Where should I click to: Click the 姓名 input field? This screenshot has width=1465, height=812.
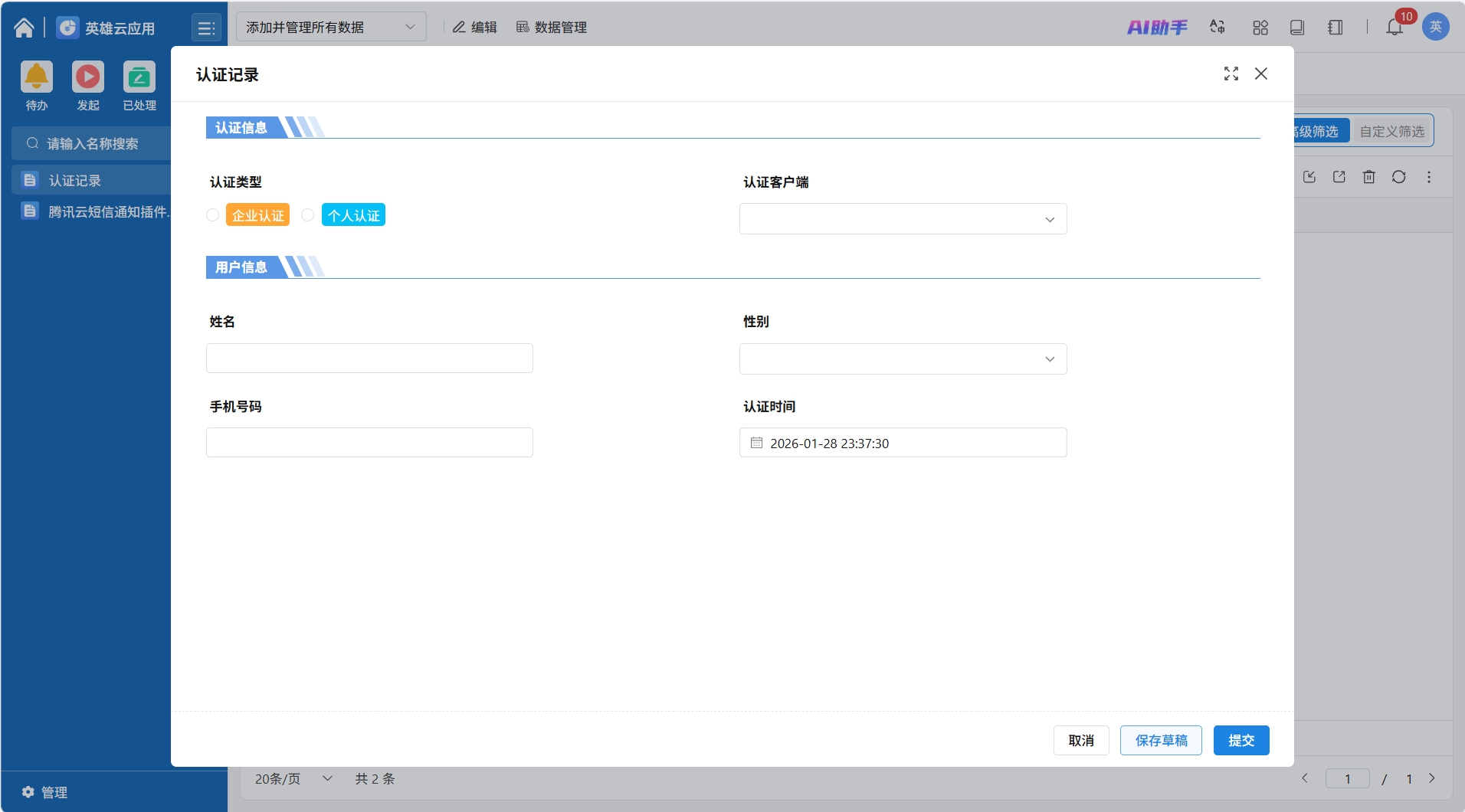click(x=369, y=359)
